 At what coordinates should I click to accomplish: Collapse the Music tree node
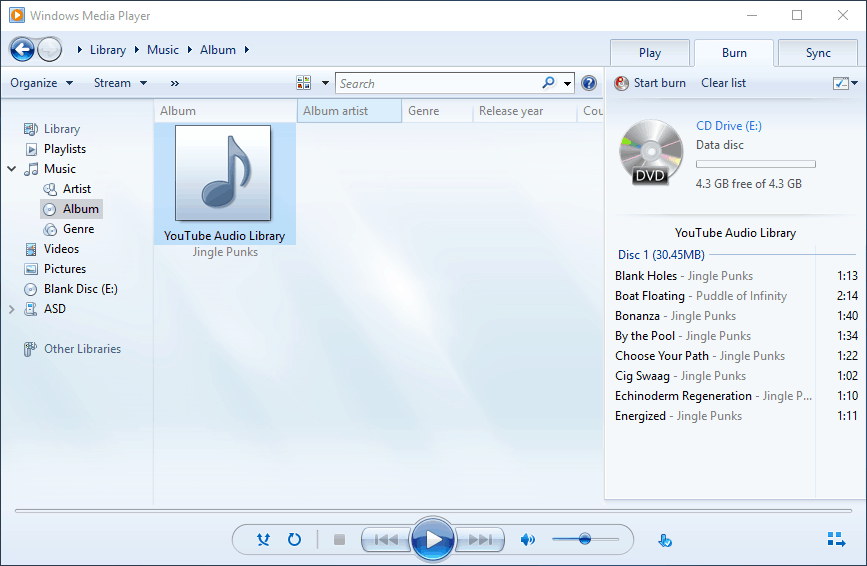pyautogui.click(x=12, y=169)
